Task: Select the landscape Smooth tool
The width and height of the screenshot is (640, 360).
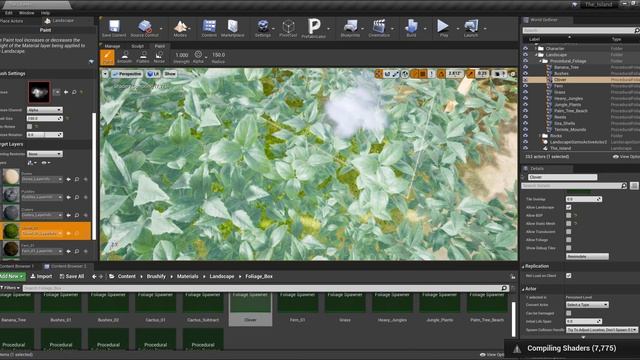Action: (125, 57)
